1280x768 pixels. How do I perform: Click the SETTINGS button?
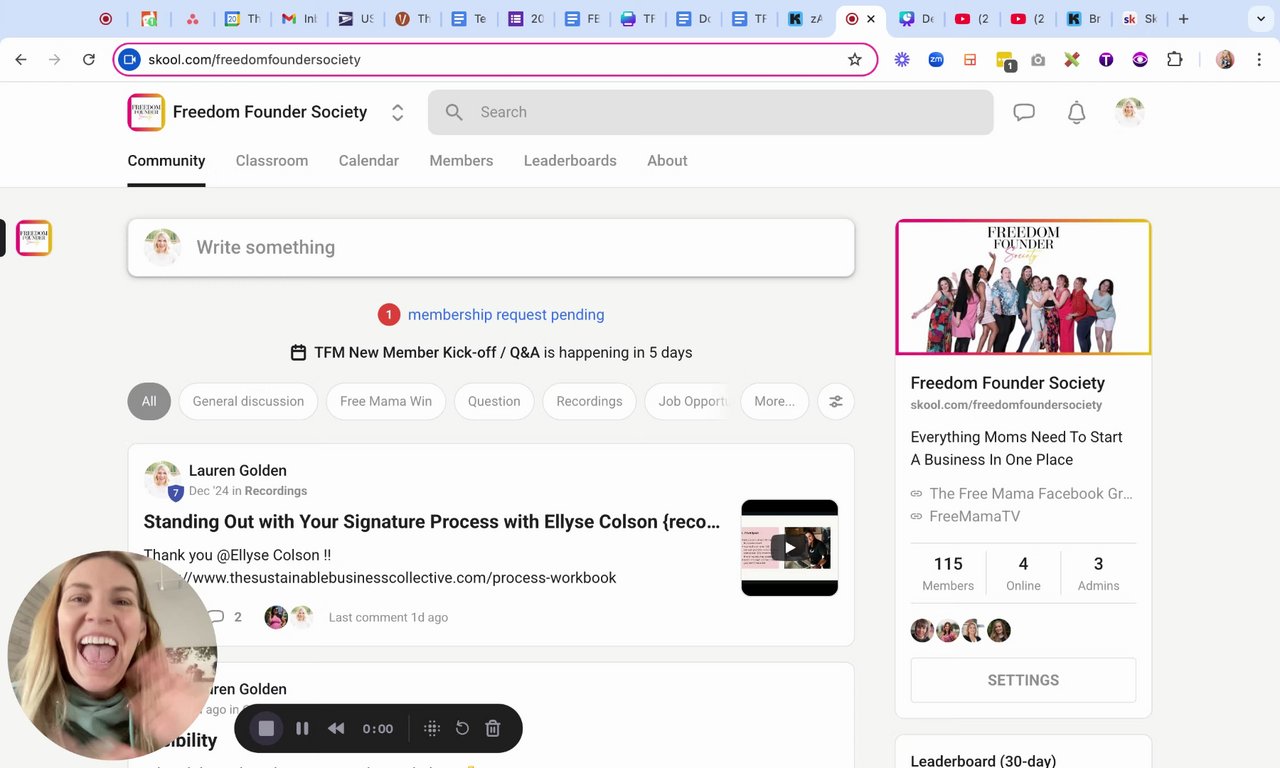pyautogui.click(x=1023, y=680)
